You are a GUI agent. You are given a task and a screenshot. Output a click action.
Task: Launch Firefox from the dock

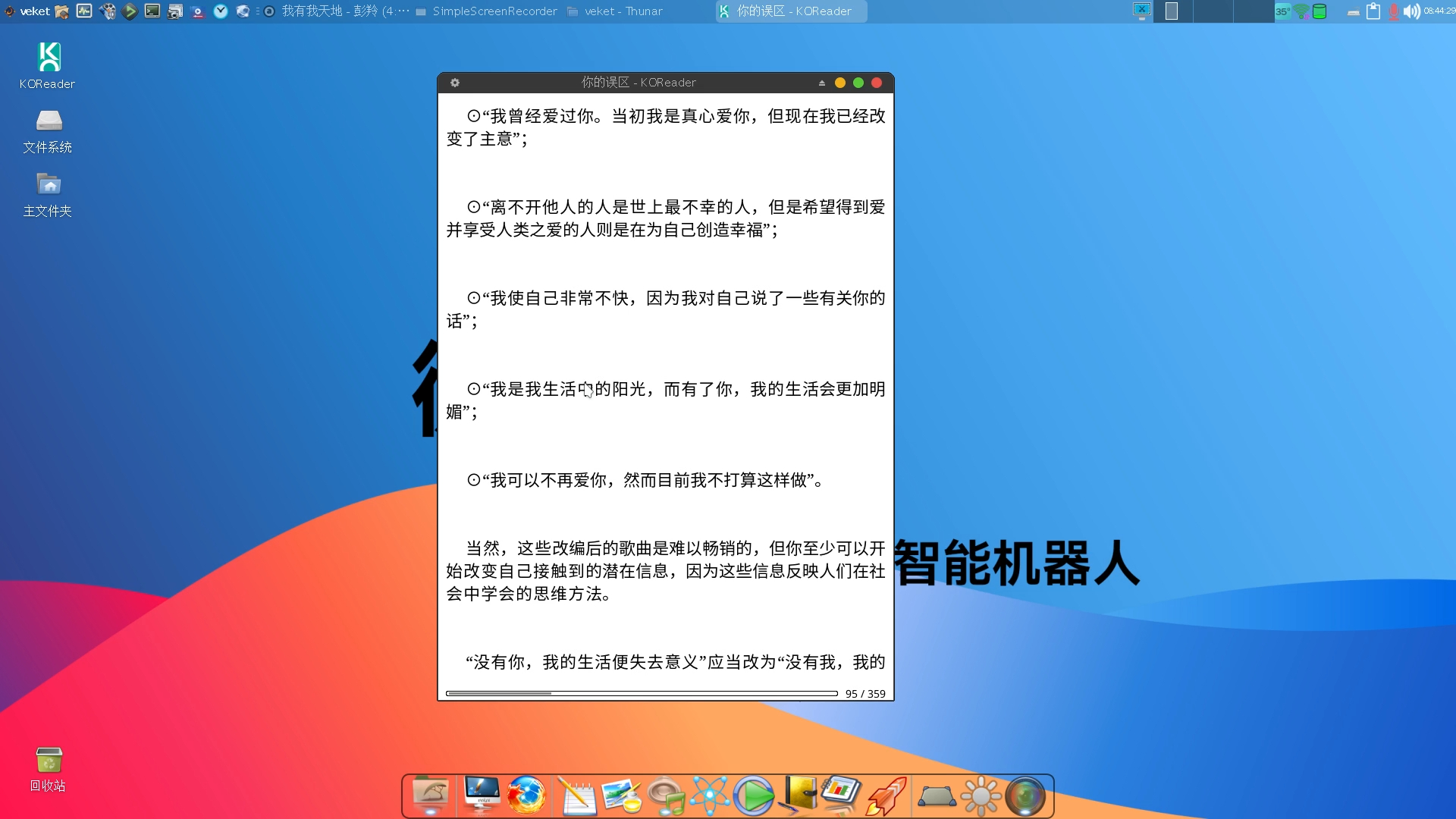coord(526,795)
